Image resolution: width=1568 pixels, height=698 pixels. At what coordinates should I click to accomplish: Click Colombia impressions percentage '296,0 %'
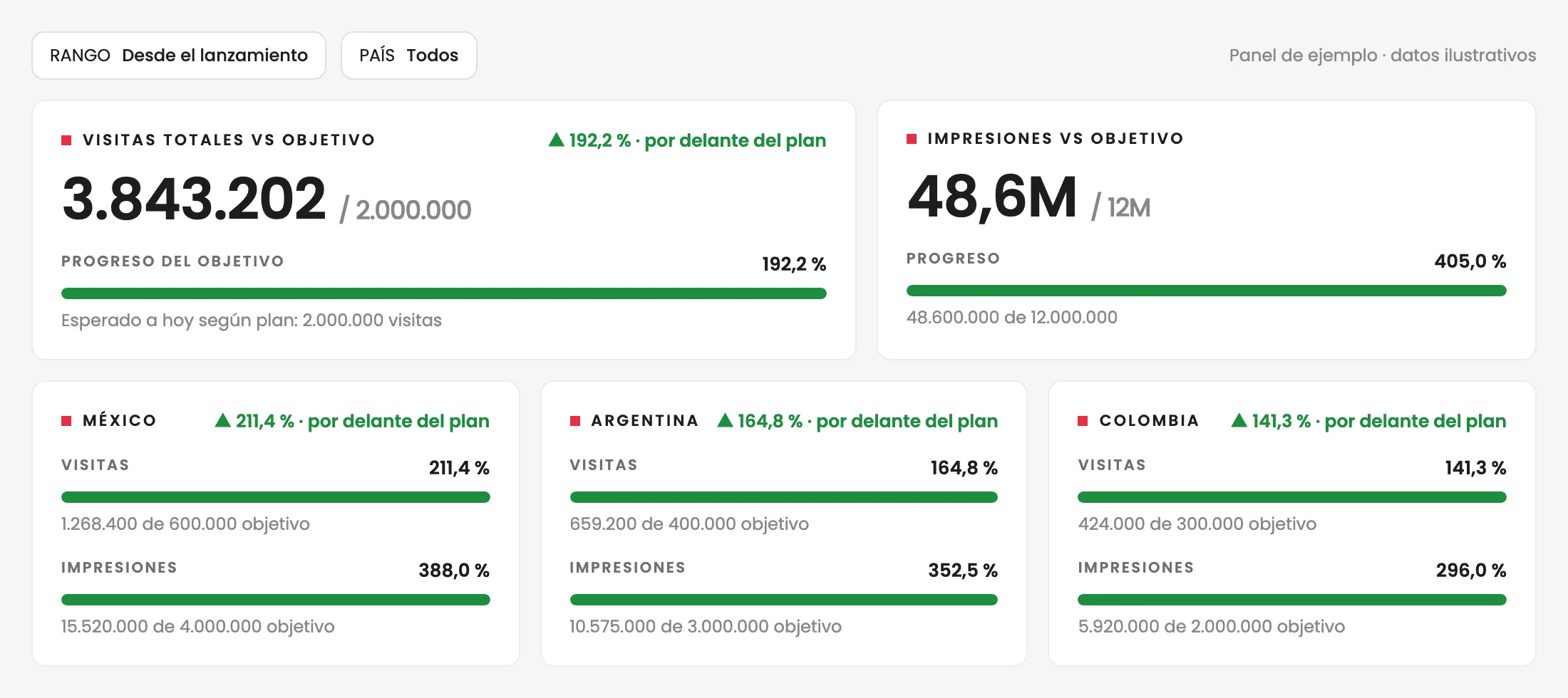point(1471,571)
